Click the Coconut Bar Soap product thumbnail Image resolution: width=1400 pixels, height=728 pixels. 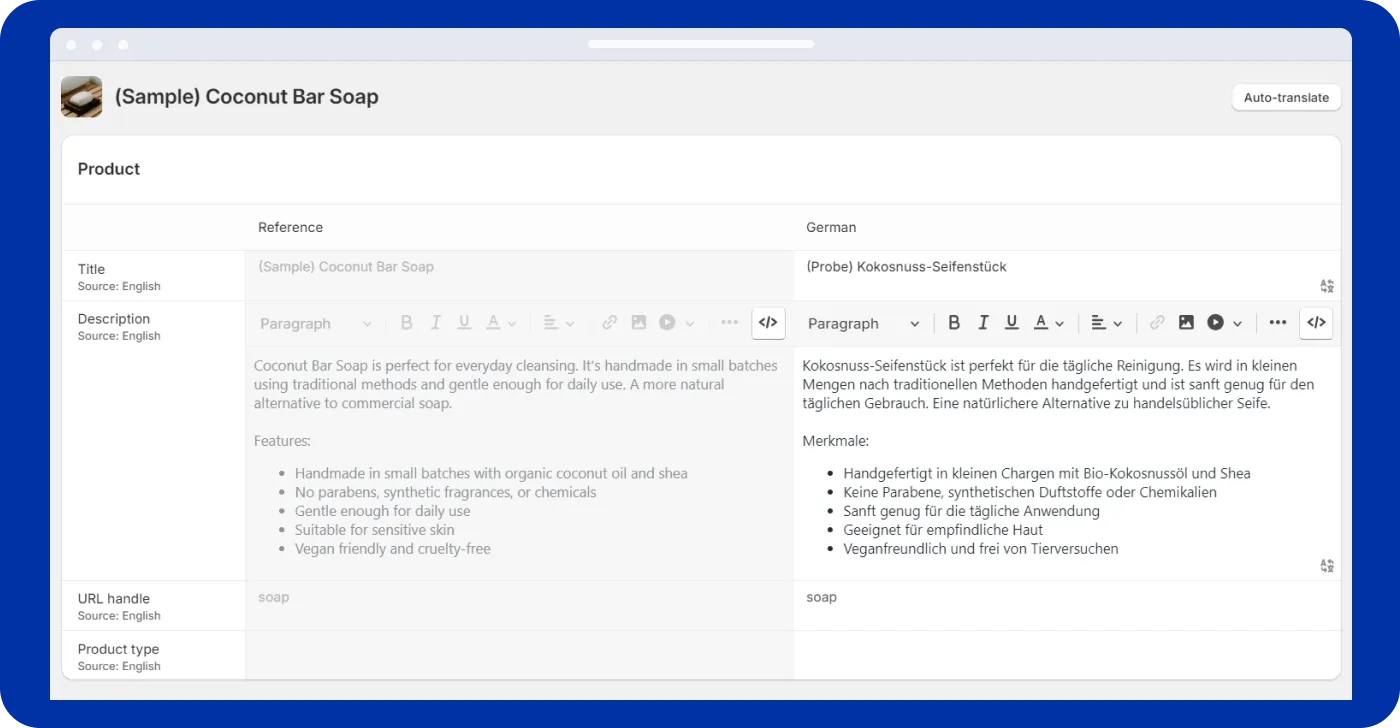tap(81, 97)
